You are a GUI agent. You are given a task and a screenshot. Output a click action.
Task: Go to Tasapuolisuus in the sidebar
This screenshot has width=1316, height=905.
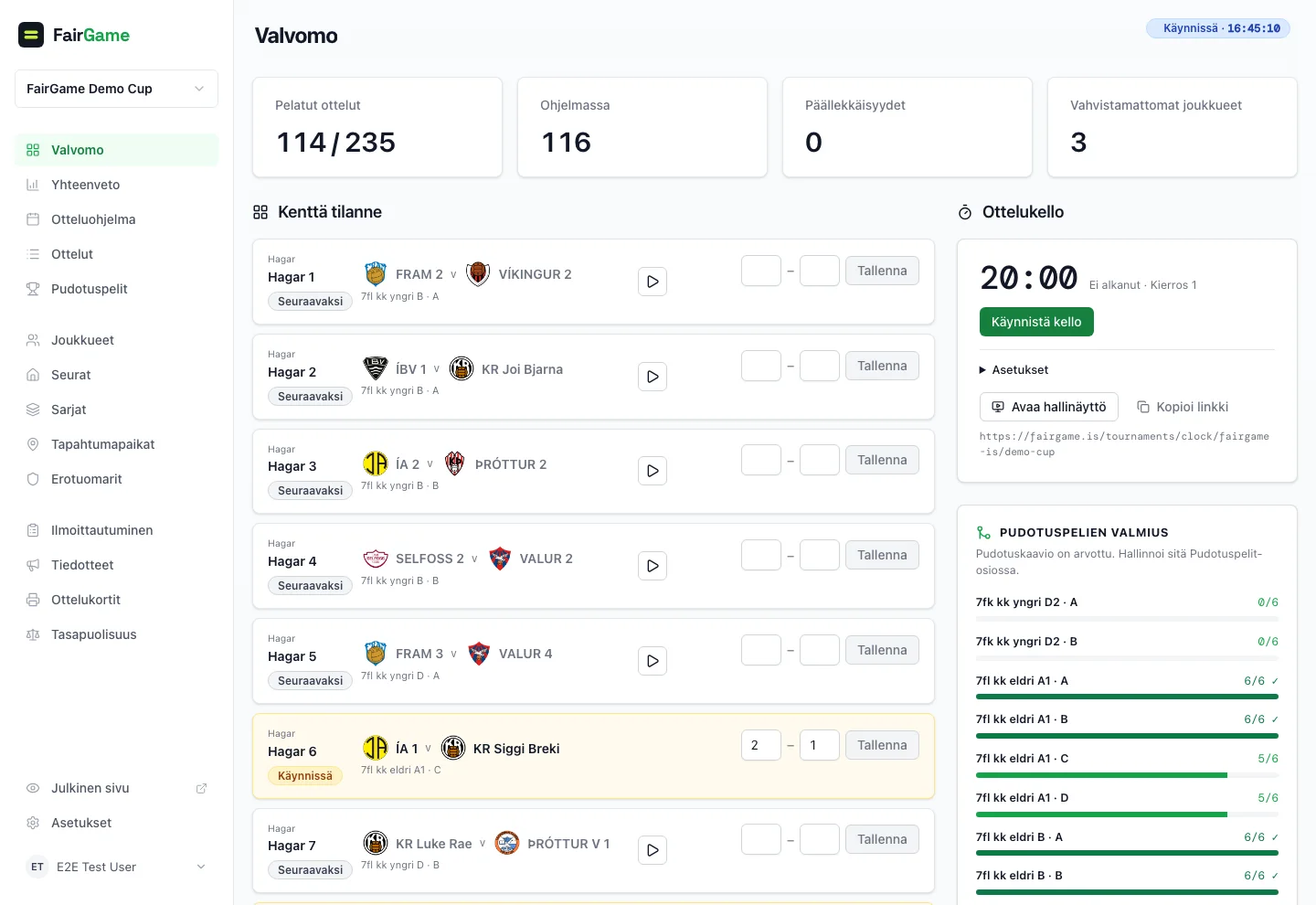coord(116,634)
